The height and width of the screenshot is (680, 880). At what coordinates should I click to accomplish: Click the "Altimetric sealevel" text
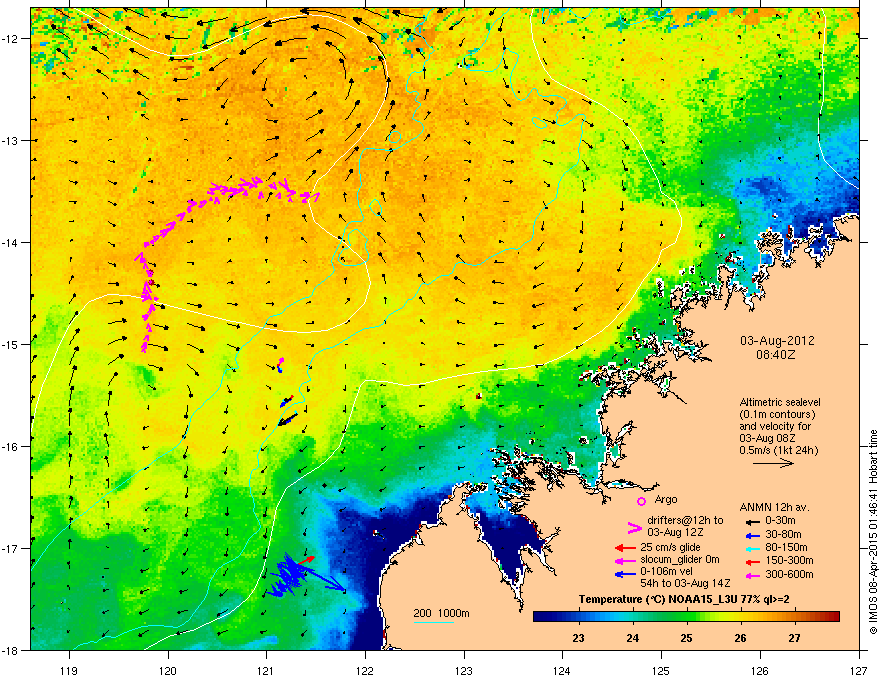(780, 402)
